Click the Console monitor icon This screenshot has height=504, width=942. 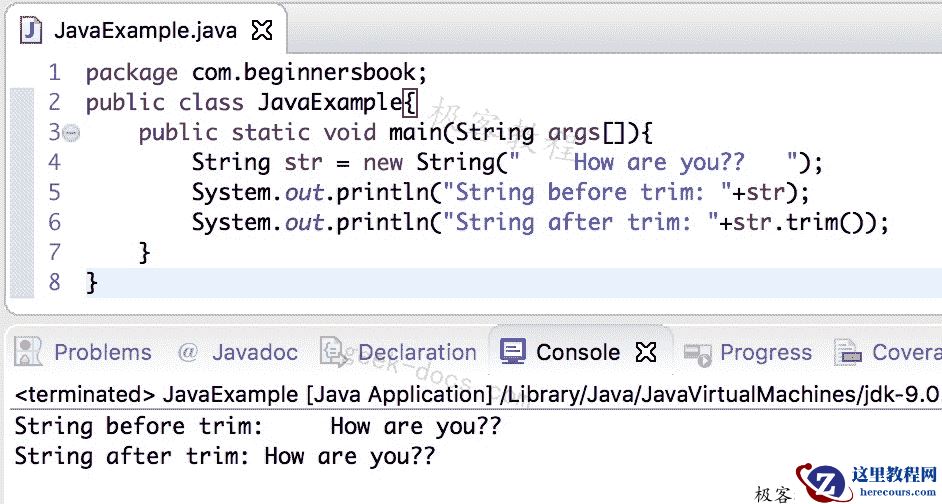point(513,352)
